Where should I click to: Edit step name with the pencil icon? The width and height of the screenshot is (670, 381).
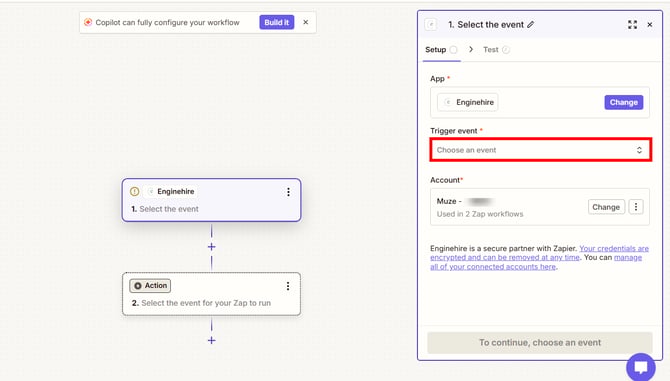point(530,24)
